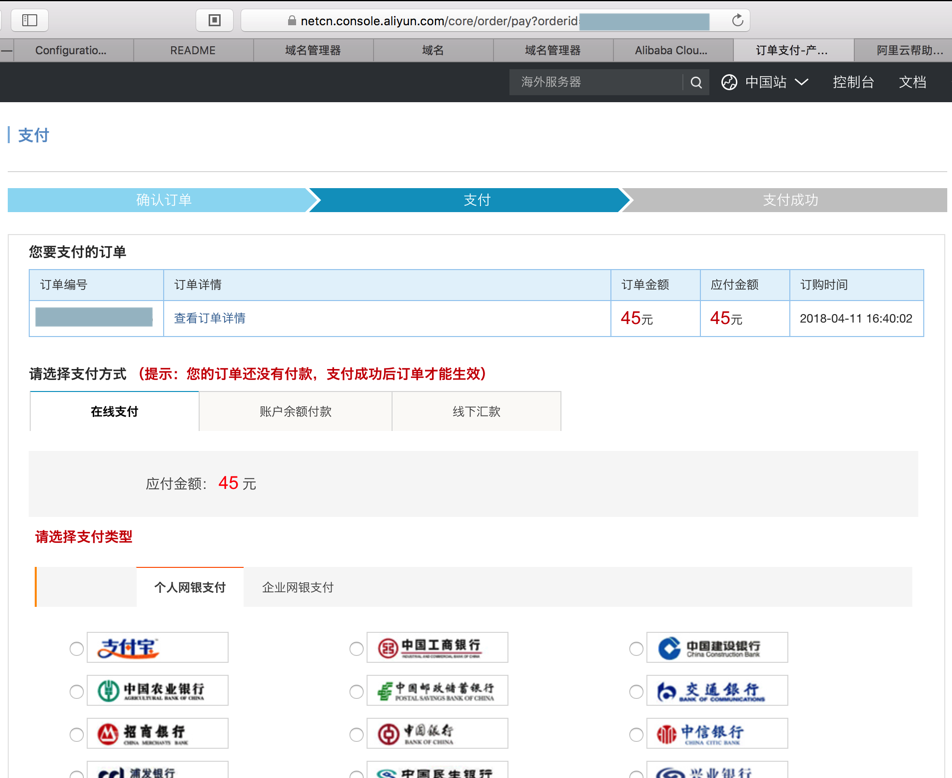
Task: Switch to 在线支付 payment tab
Action: pos(114,411)
